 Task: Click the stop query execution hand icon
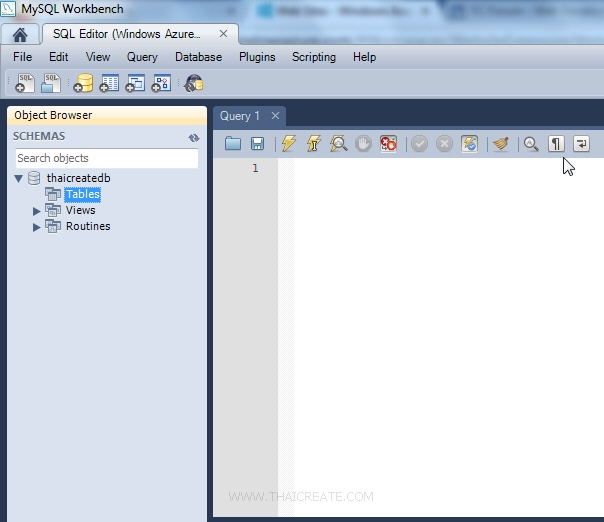363,144
